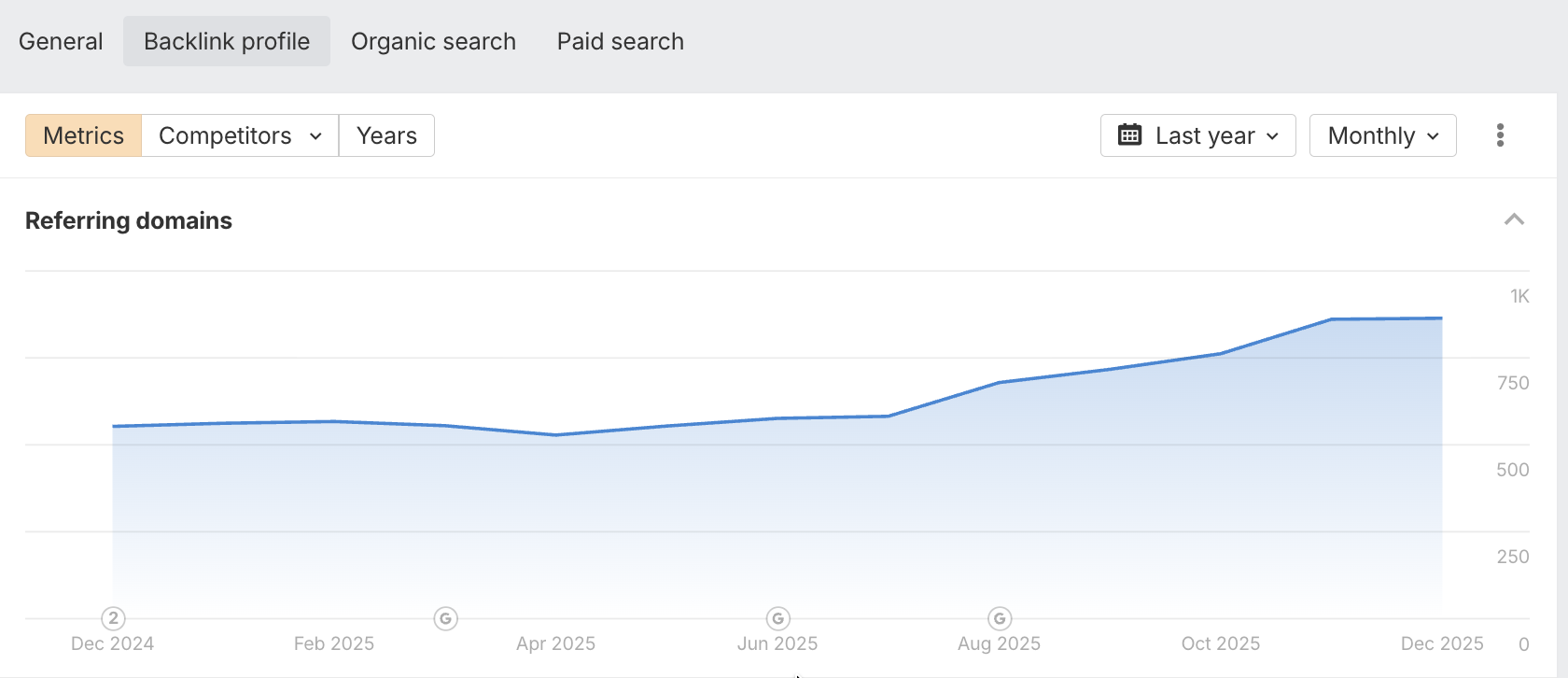Select the Backlink profile tab
The height and width of the screenshot is (678, 1568).
227,41
